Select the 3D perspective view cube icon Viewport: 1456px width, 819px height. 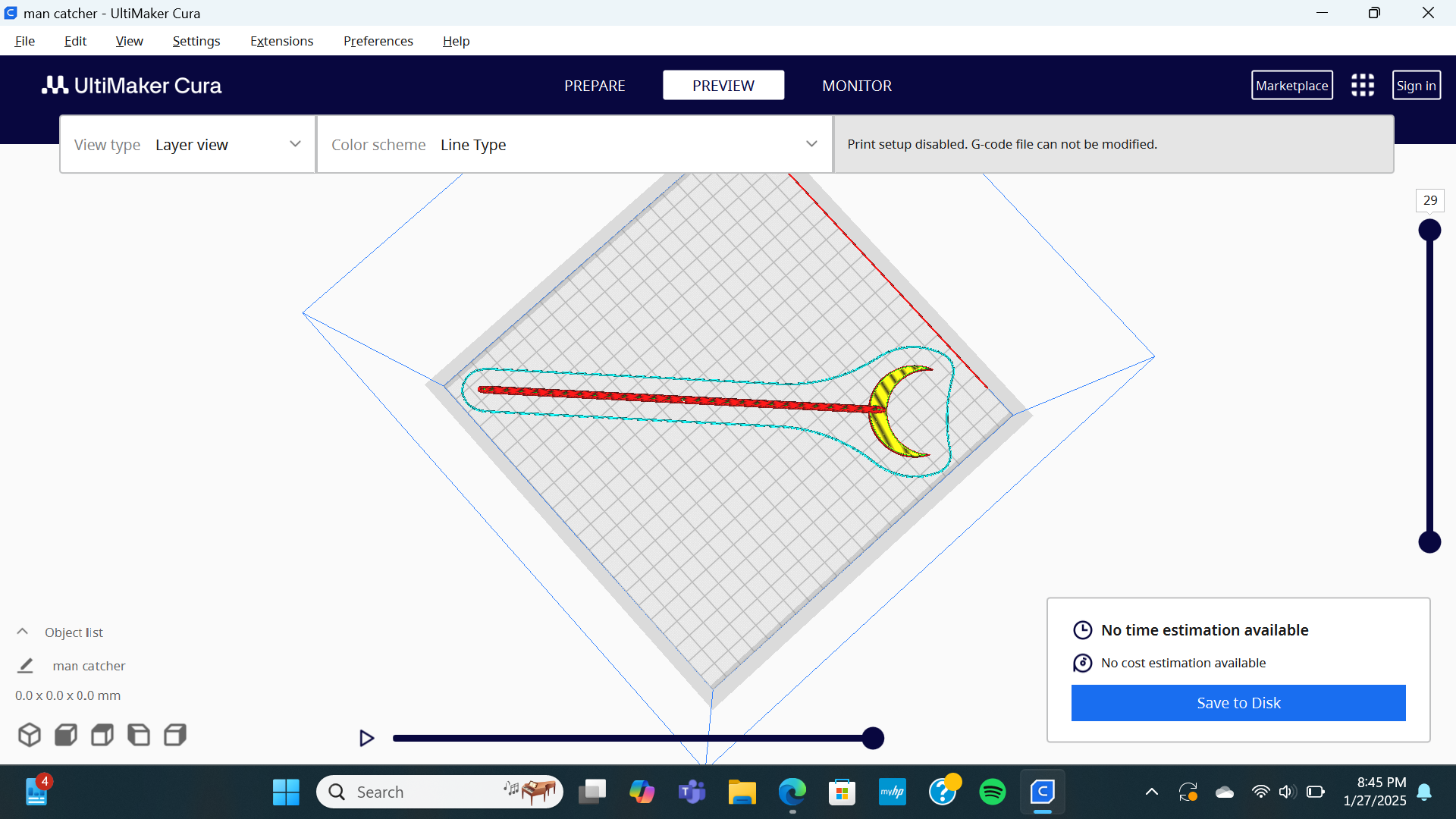coord(30,735)
